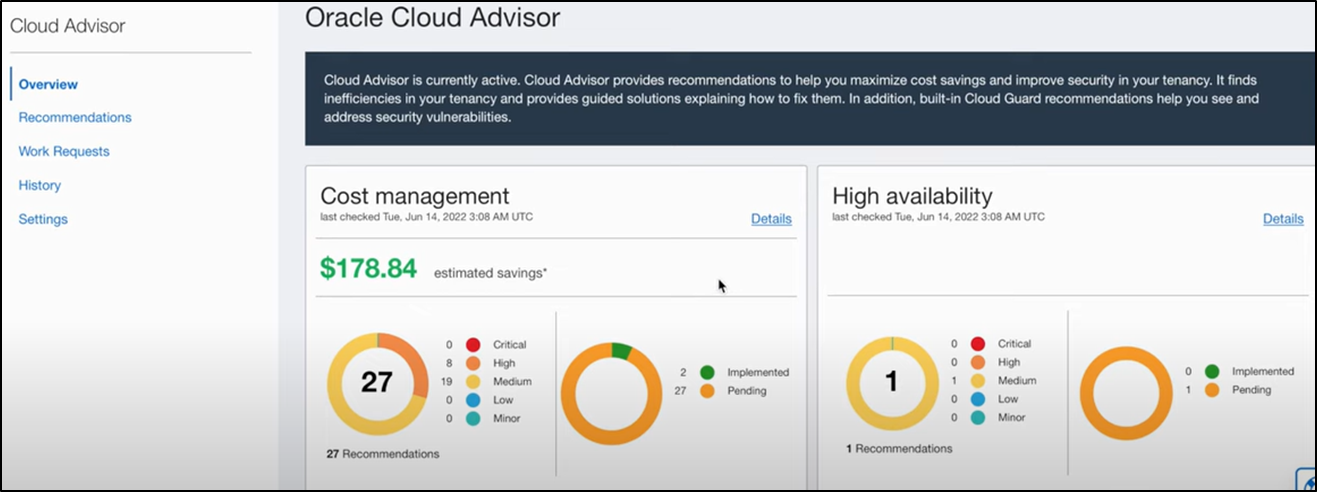Image resolution: width=1317 pixels, height=492 pixels.
Task: Click the Cost management card title
Action: (x=415, y=196)
